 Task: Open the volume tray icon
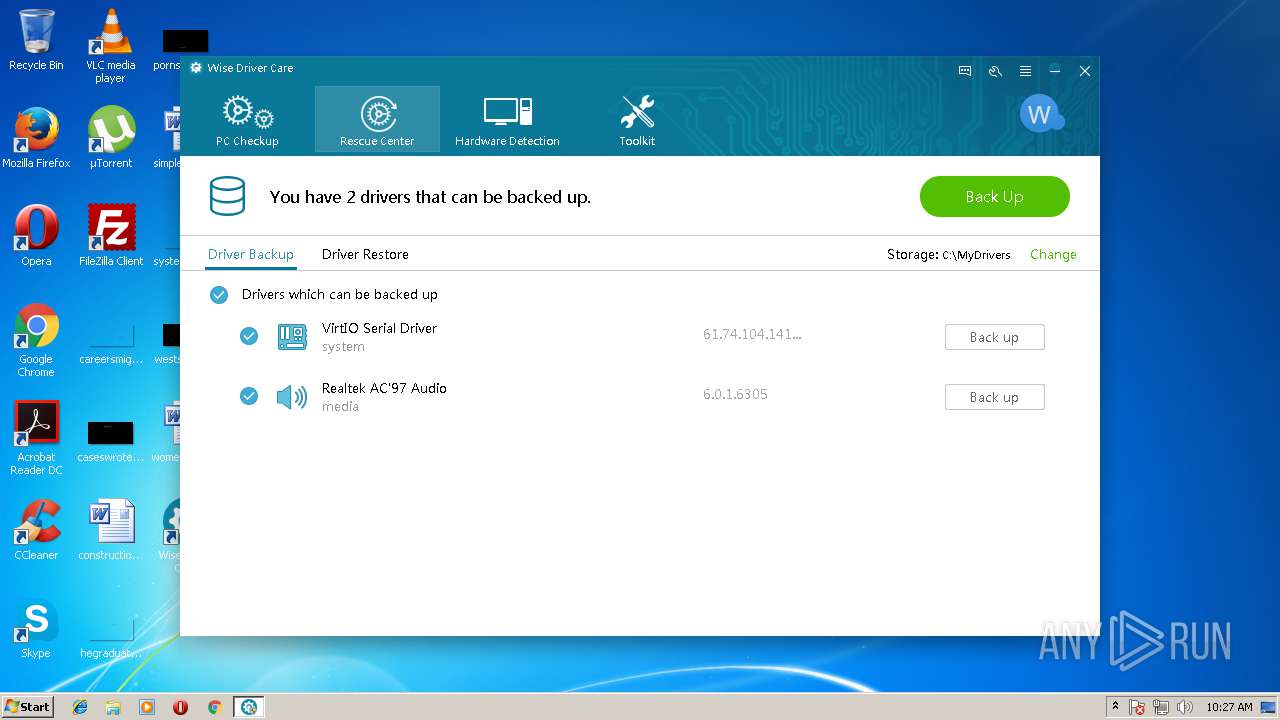tap(1185, 707)
